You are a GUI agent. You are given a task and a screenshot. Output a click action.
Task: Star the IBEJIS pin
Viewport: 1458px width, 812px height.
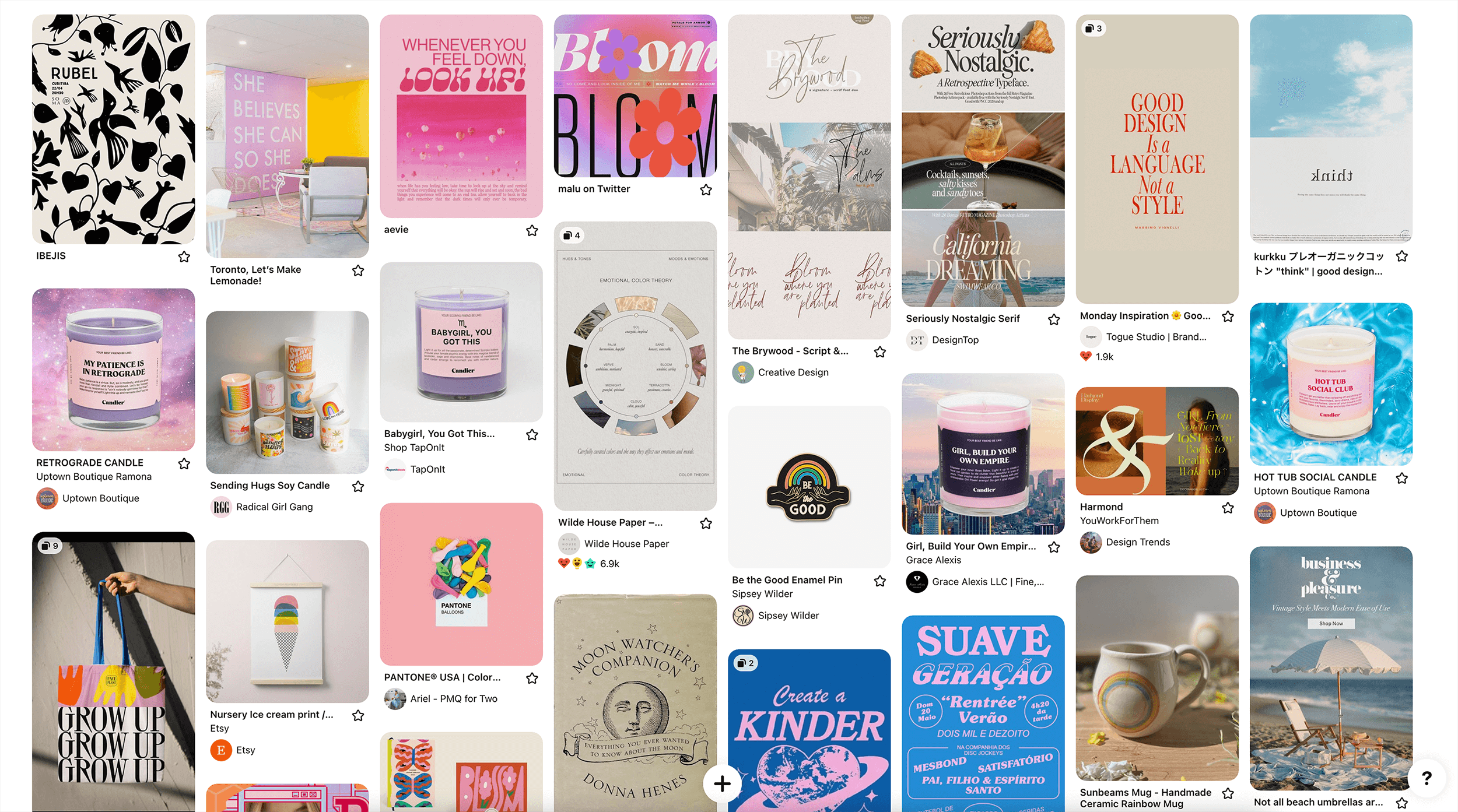pyautogui.click(x=184, y=256)
